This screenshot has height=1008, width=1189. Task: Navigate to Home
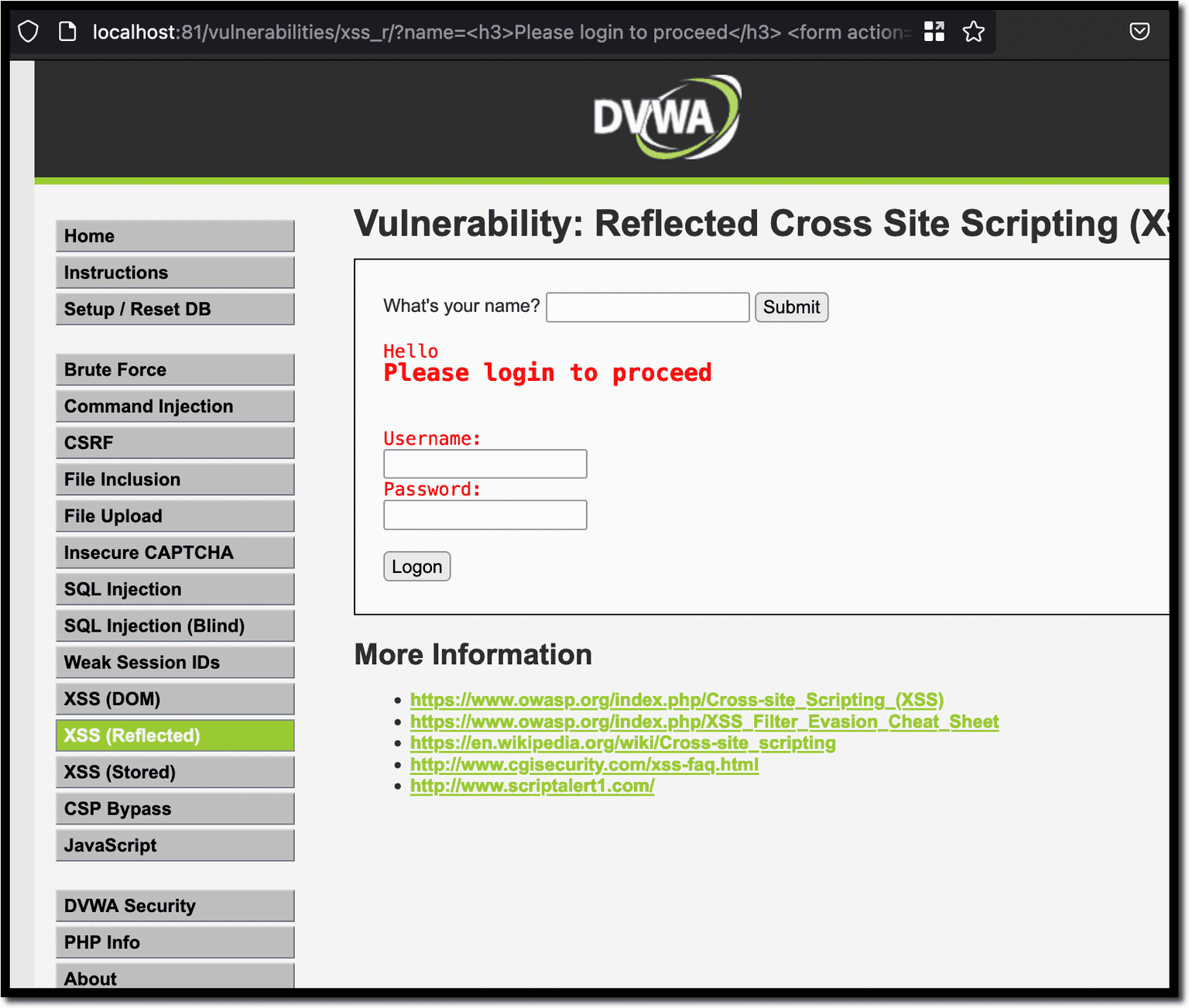174,235
